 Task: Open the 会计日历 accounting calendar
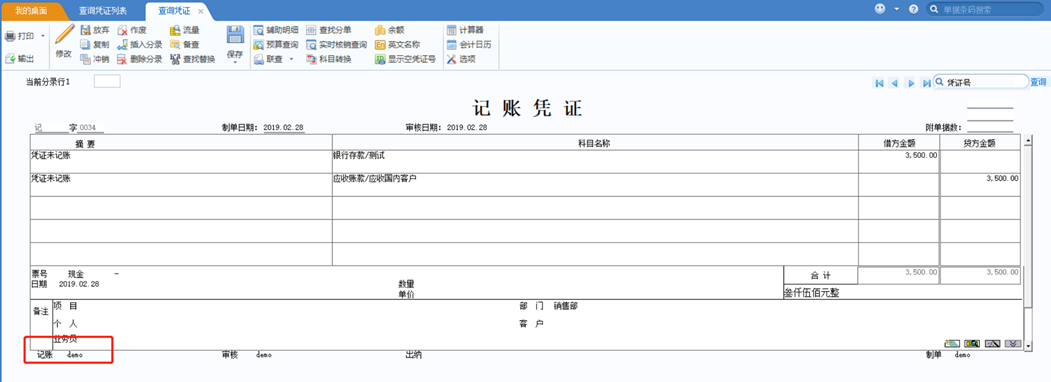pyautogui.click(x=469, y=44)
